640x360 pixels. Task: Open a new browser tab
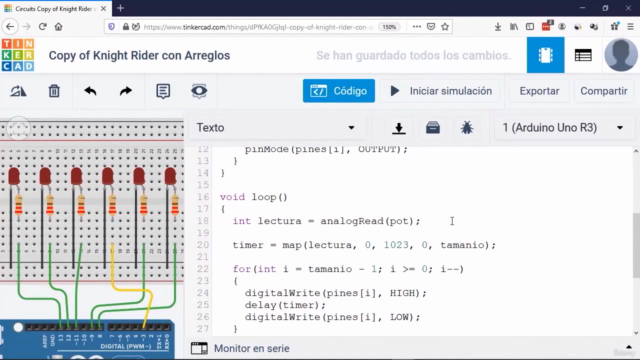point(120,8)
